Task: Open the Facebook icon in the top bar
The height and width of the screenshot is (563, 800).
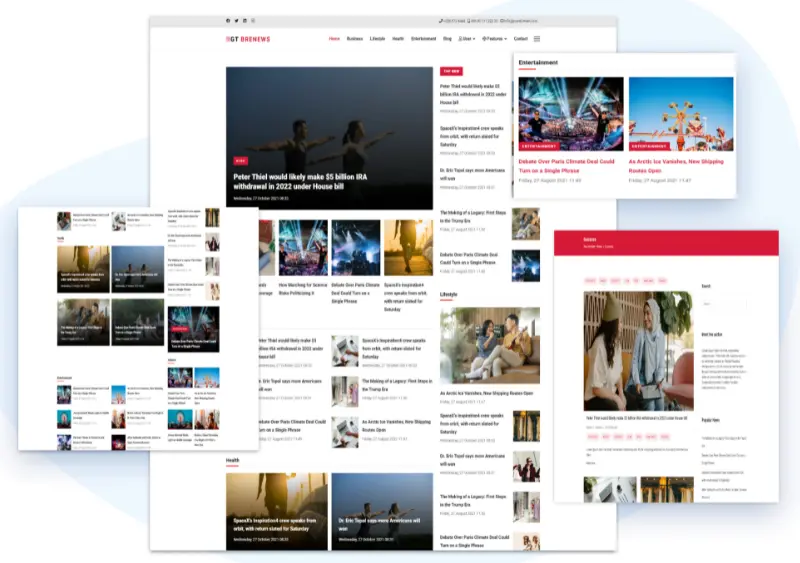Action: pos(228,21)
